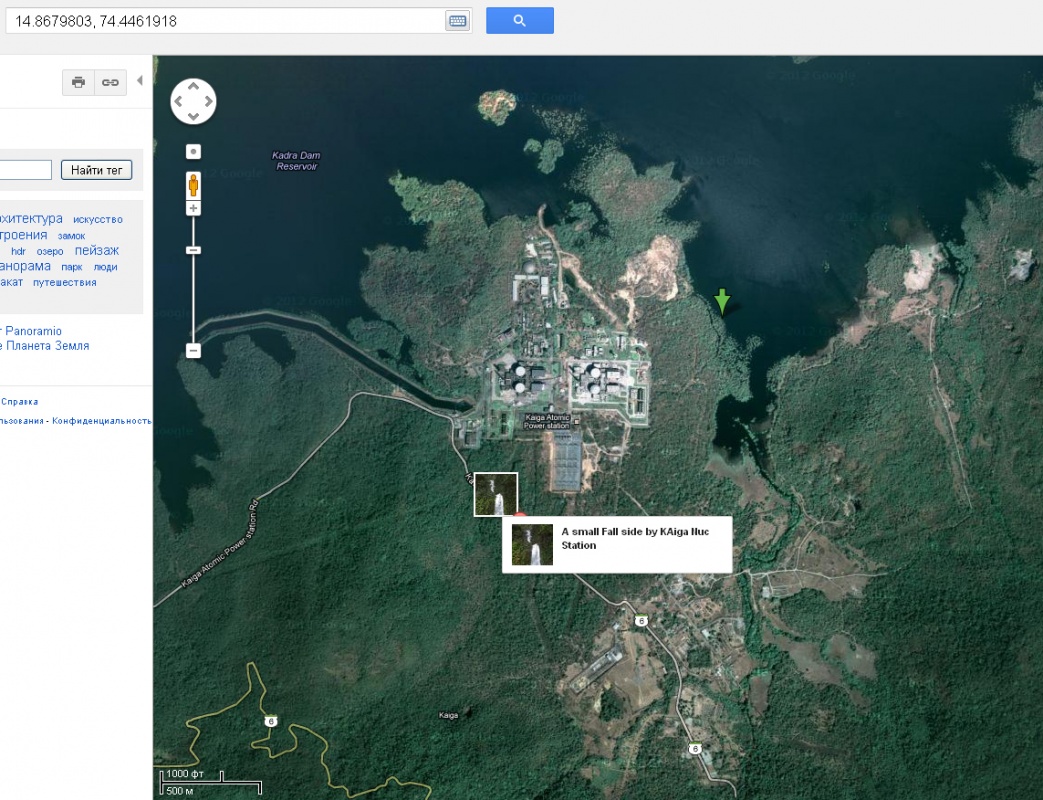
Task: Pan the map right with arrow
Action: [208, 101]
